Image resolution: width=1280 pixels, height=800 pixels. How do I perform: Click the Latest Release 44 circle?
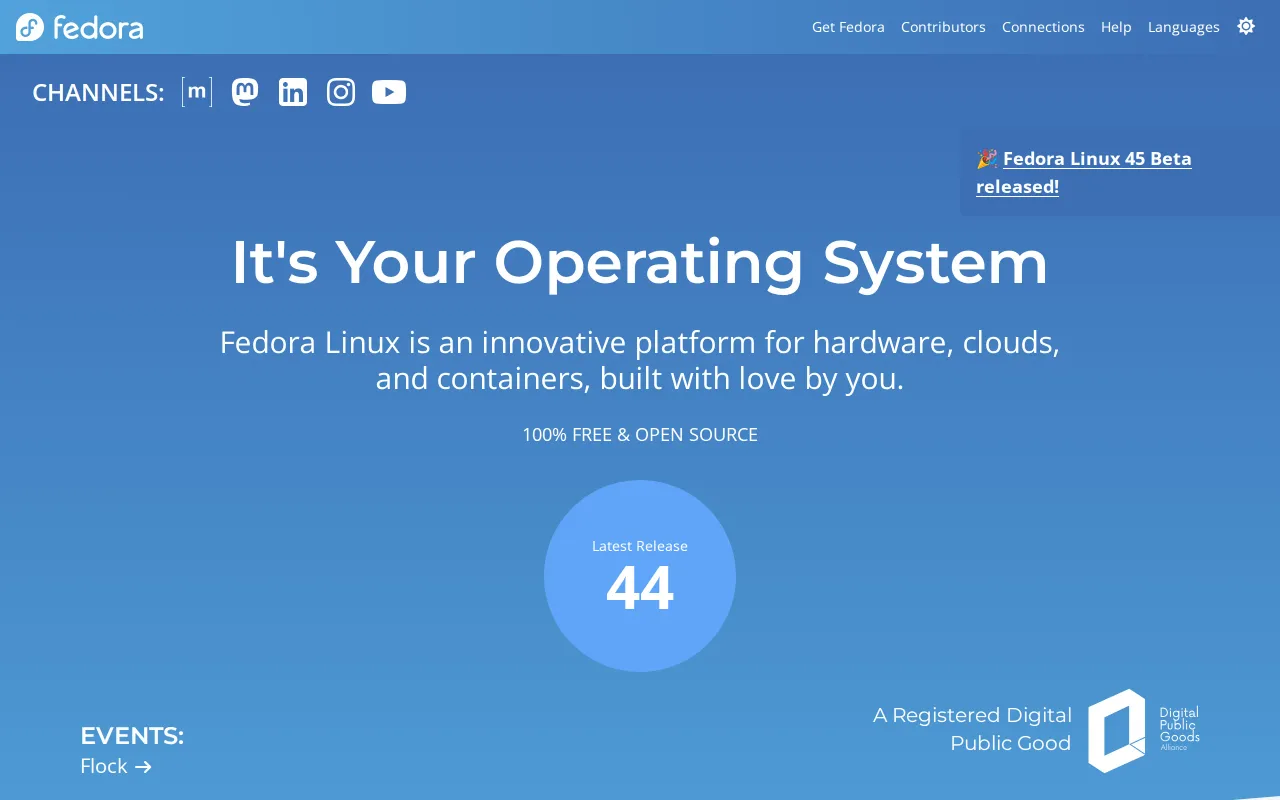point(640,576)
